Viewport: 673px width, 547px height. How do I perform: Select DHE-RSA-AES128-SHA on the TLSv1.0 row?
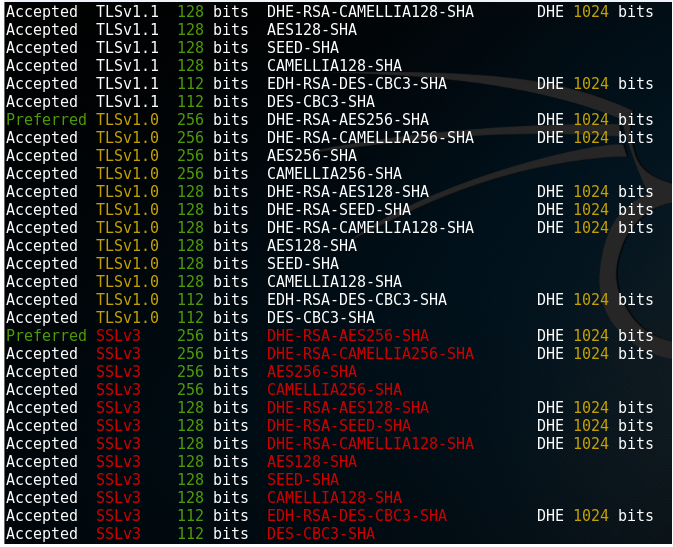(x=348, y=192)
